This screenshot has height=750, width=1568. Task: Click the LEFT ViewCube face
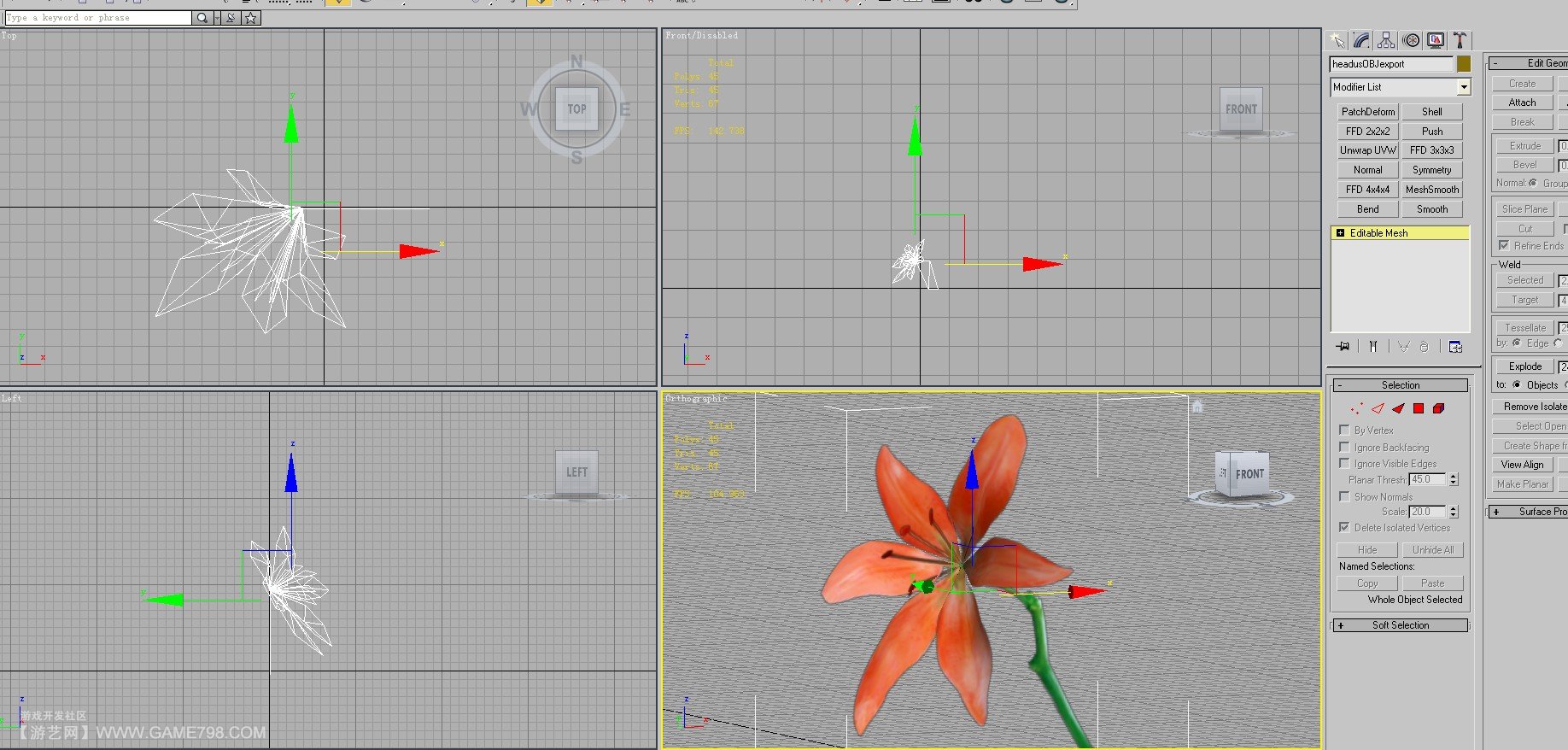pos(576,472)
